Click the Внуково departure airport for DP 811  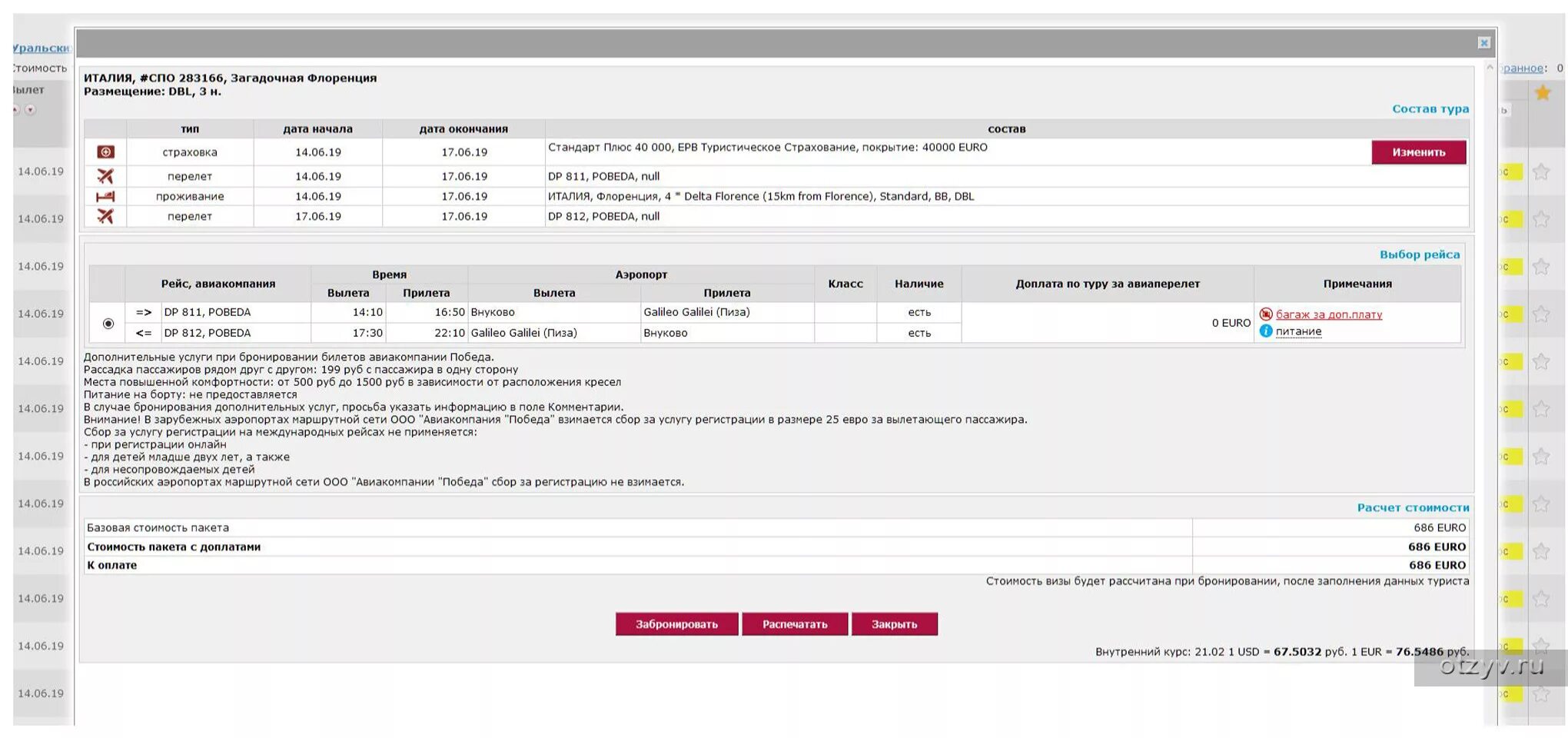[x=493, y=312]
